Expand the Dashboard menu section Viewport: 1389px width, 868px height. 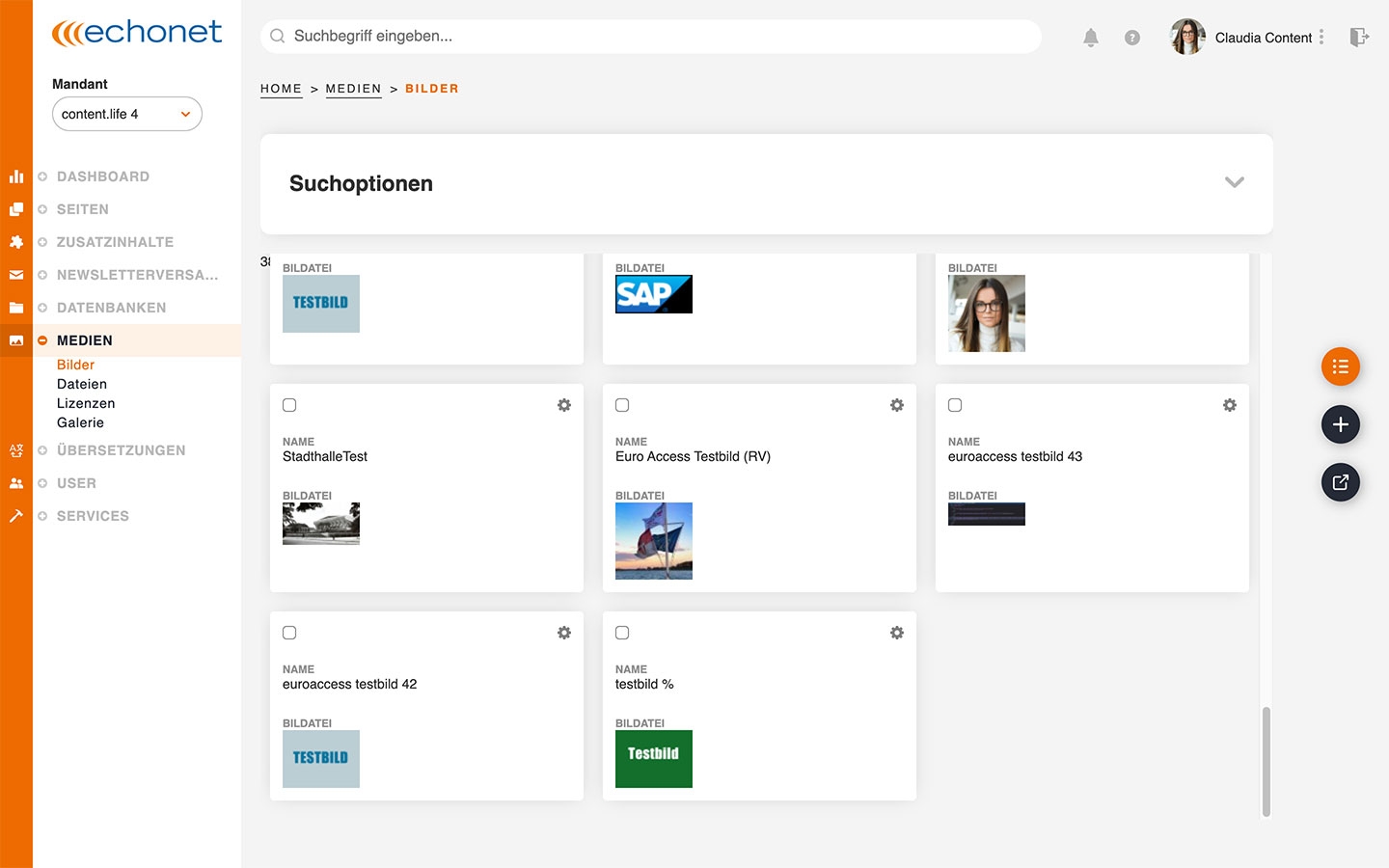102,176
